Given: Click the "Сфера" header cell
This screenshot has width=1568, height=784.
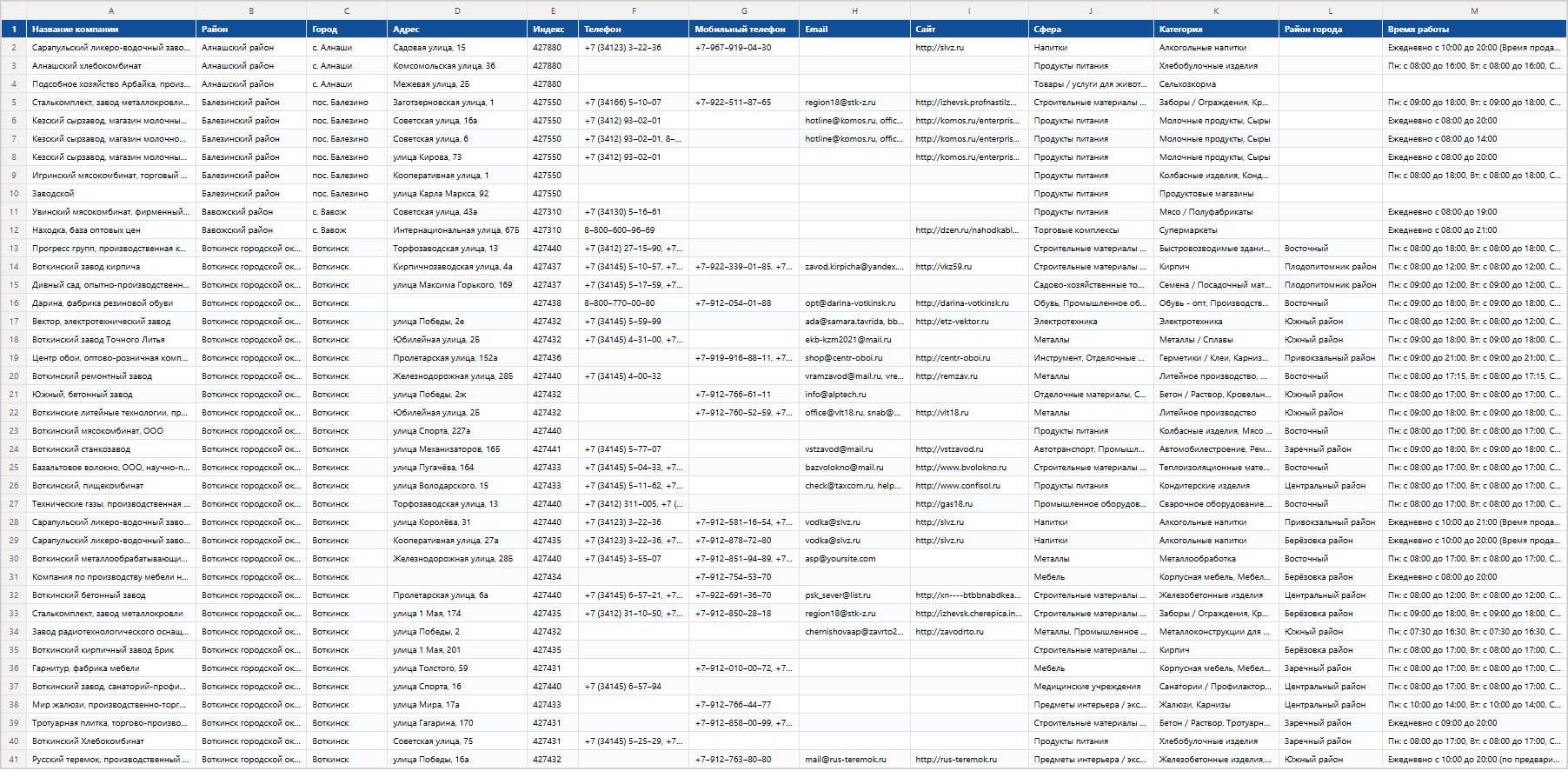Looking at the screenshot, I should [x=1091, y=30].
